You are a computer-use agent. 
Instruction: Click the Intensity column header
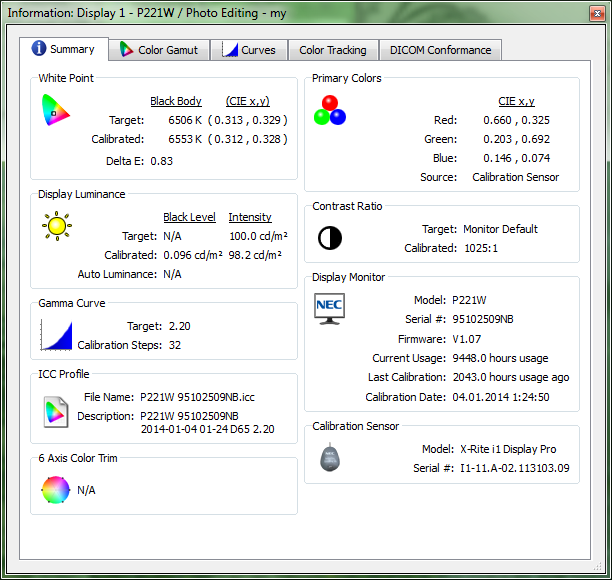[250, 217]
